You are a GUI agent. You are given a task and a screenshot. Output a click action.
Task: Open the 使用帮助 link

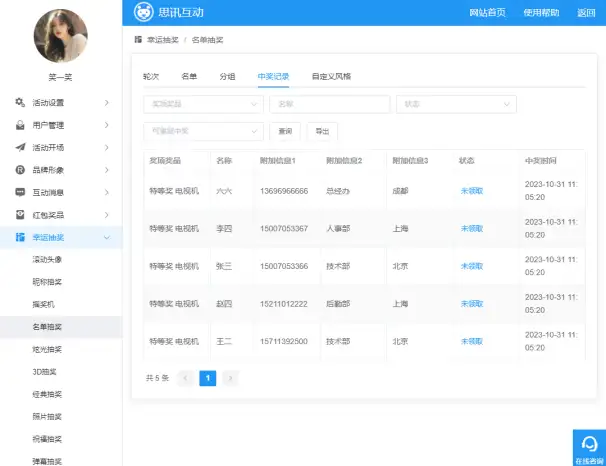click(541, 13)
